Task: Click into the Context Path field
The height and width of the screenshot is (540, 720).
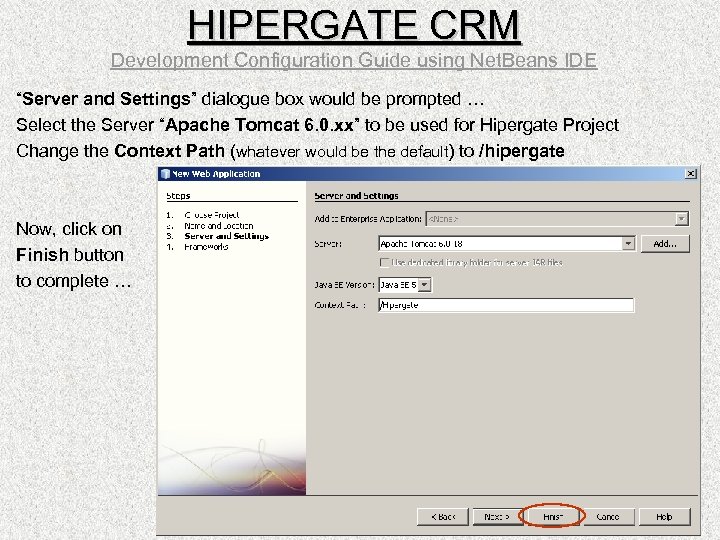Action: coord(506,305)
